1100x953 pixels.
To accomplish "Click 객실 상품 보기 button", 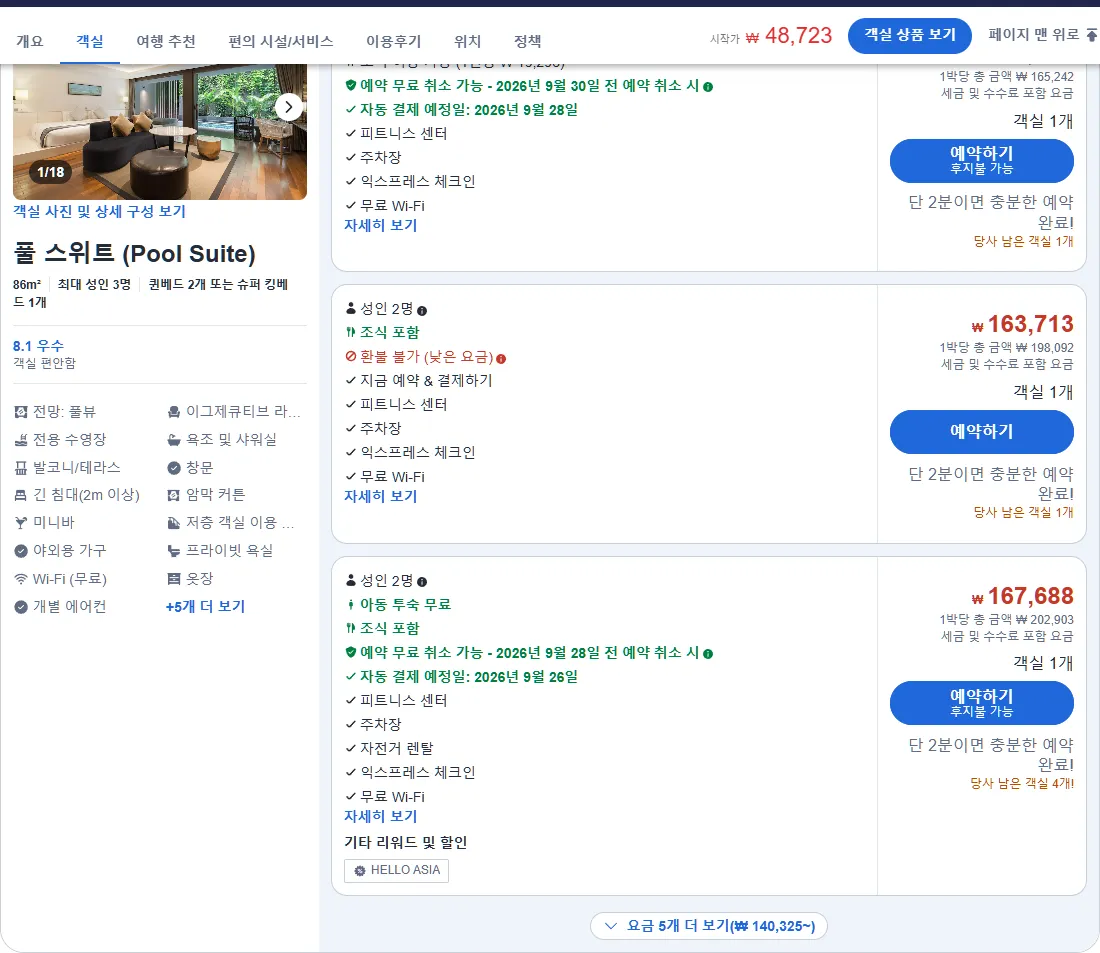I will [x=909, y=35].
